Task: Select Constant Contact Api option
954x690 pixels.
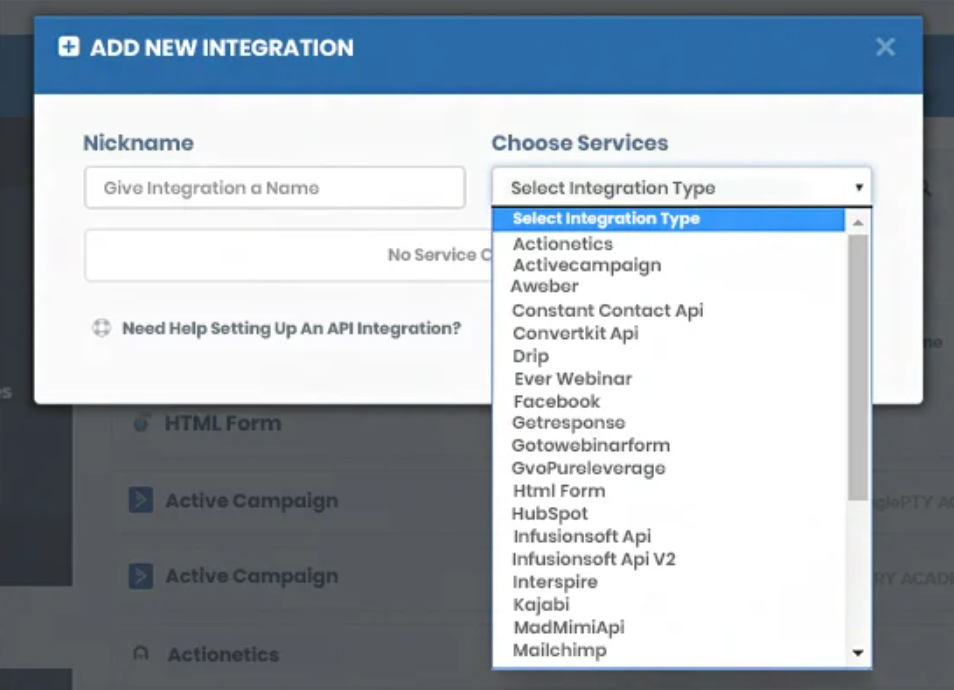Action: 608,310
